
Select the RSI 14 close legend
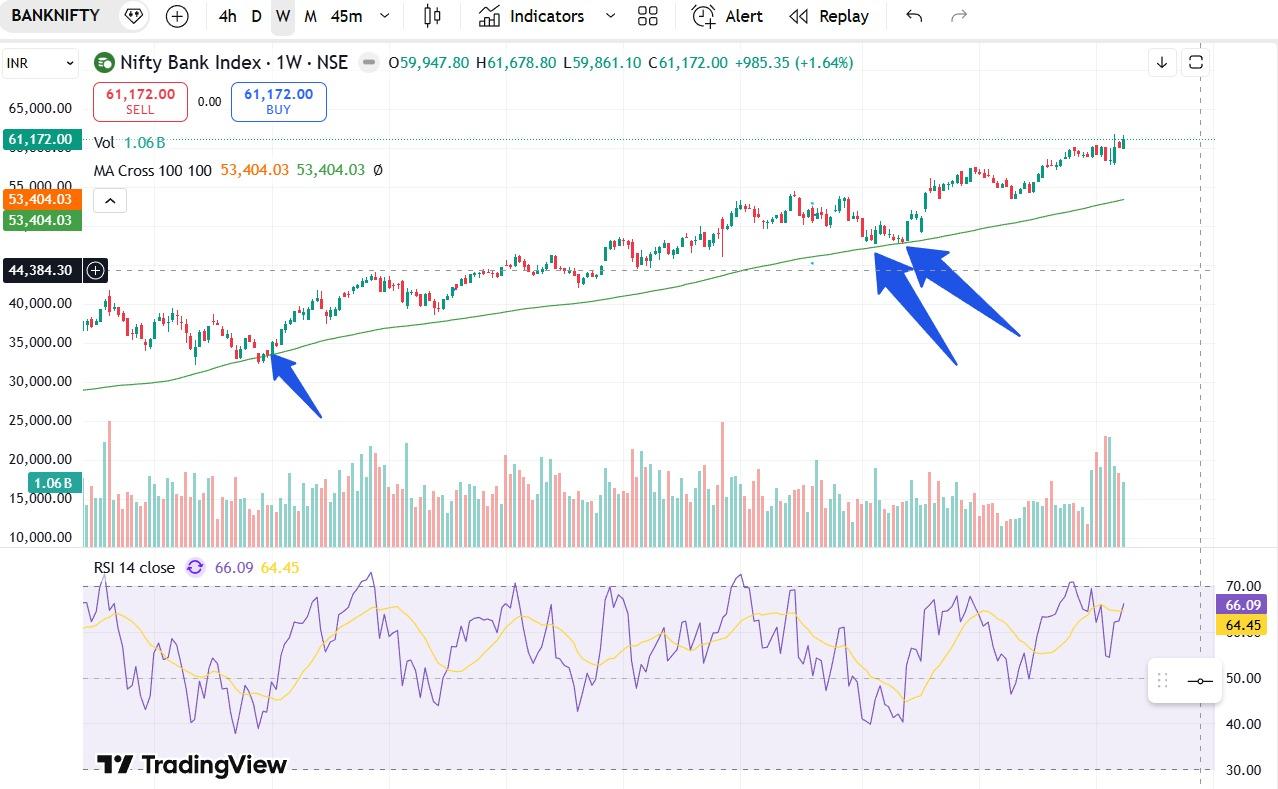tap(134, 567)
